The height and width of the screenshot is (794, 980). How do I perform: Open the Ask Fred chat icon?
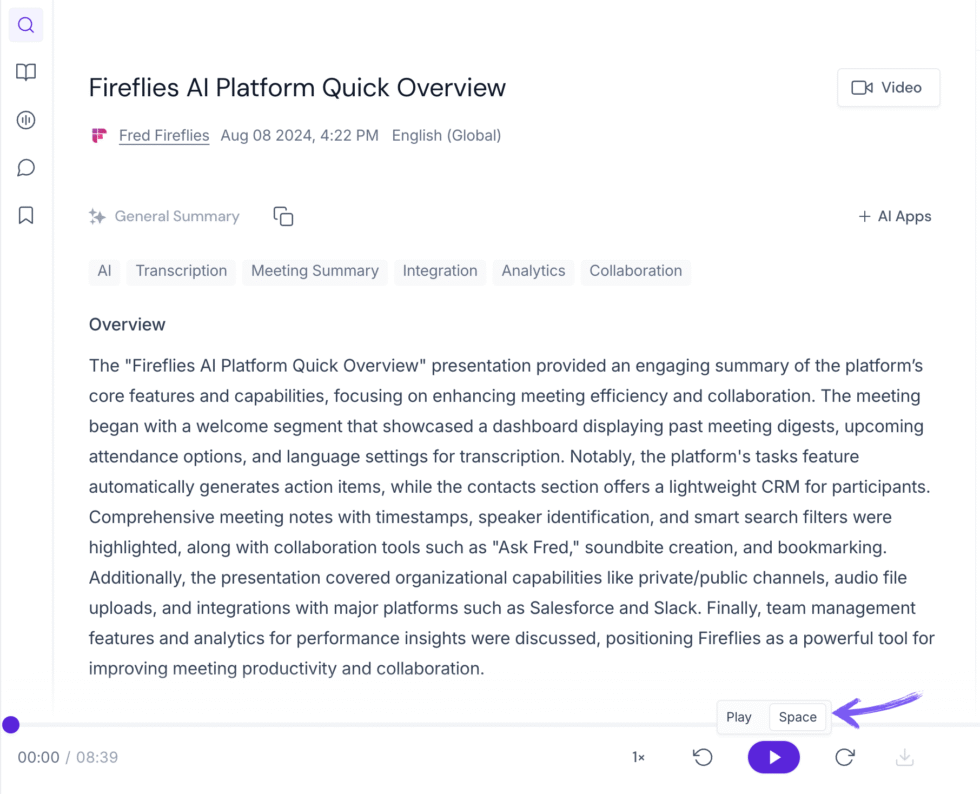(x=25, y=167)
